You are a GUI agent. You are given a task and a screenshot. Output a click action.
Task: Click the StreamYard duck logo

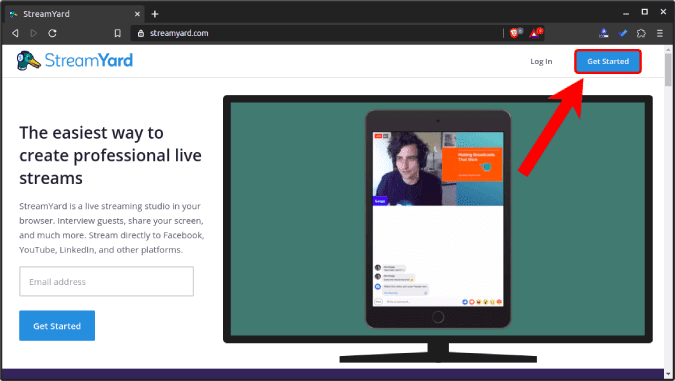pos(28,61)
